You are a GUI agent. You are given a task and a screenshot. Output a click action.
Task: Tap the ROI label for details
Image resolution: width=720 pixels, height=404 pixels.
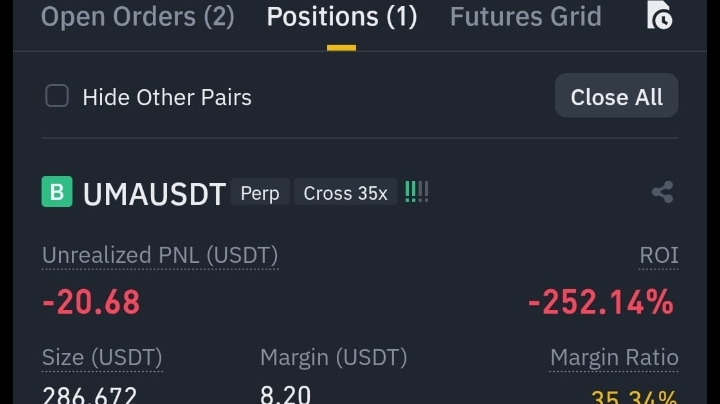coord(658,255)
